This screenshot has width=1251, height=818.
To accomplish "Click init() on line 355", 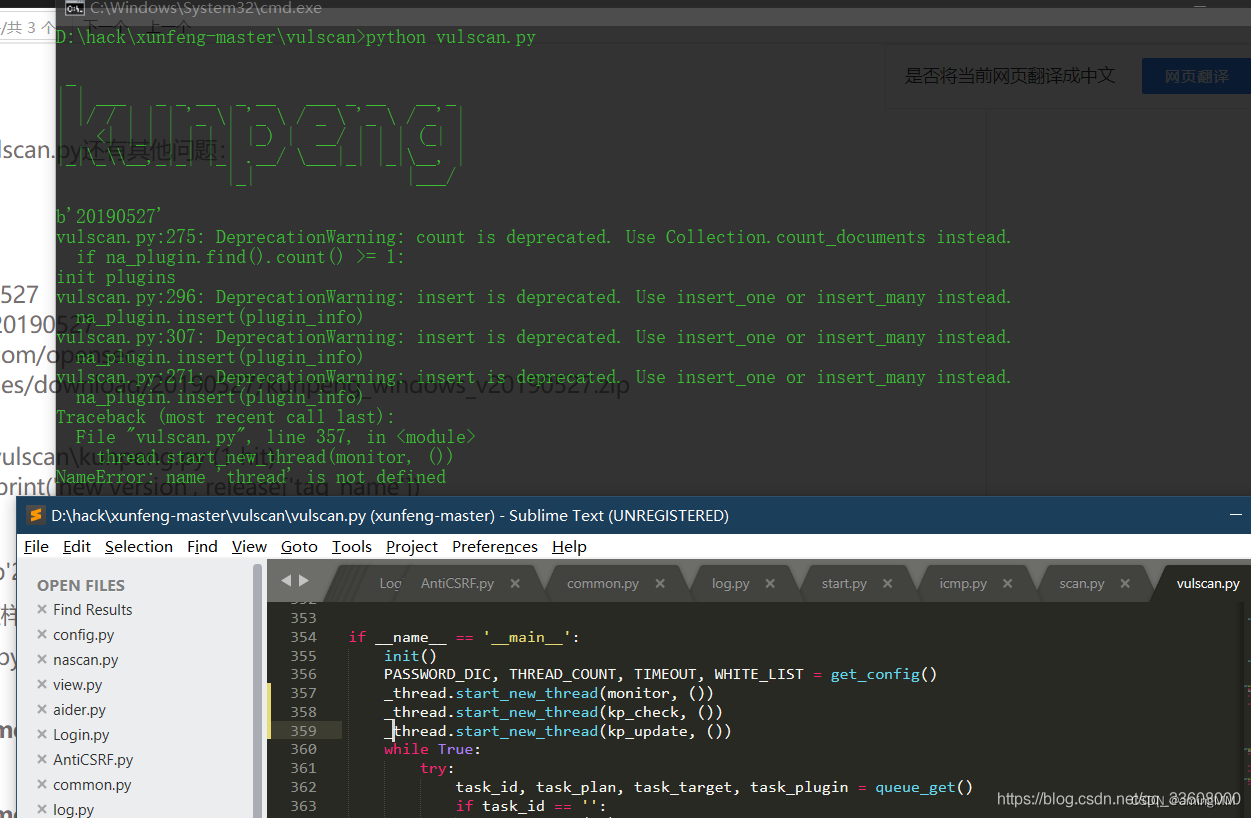I will [411, 656].
